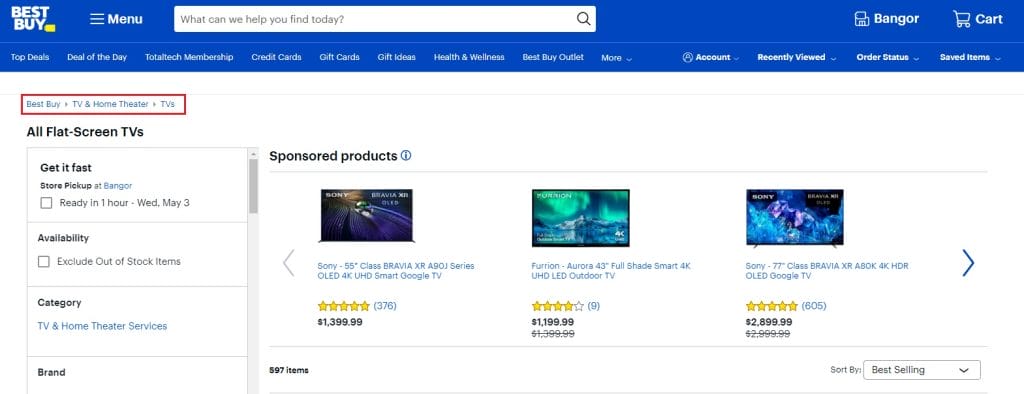The image size is (1024, 394).
Task: Click TVs breadcrumb link
Action: 168,105
